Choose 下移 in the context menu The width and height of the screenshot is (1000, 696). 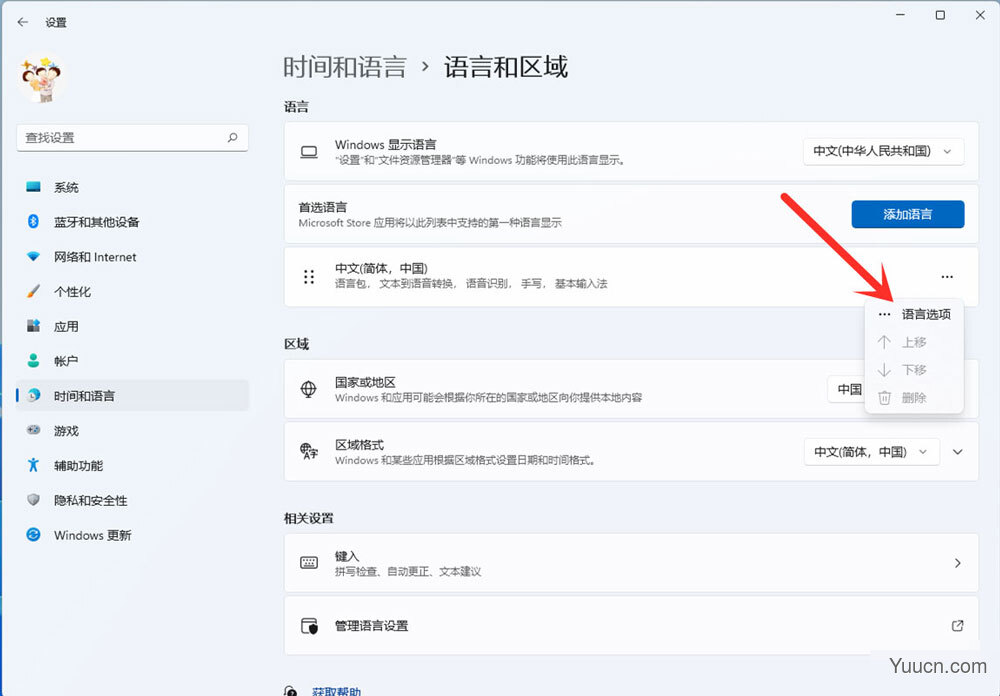click(x=914, y=370)
